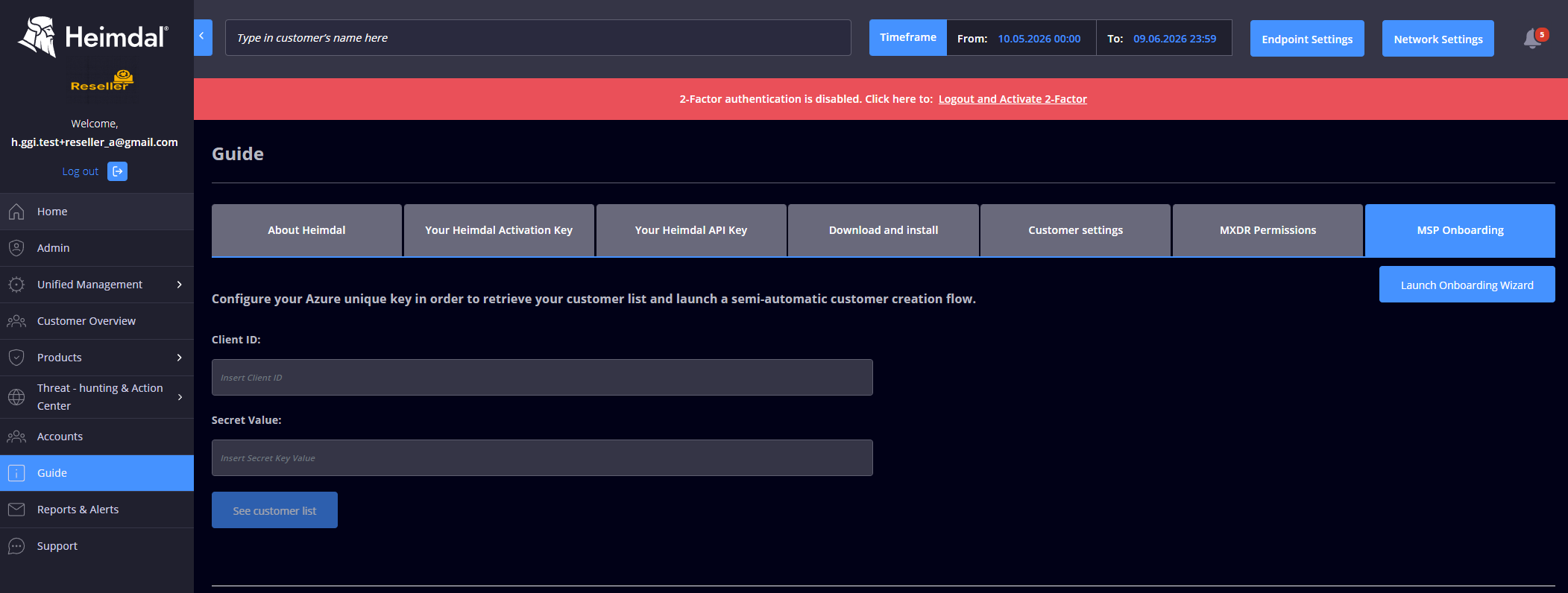Image resolution: width=1568 pixels, height=593 pixels.
Task: Click the Reseller badge icon
Action: click(102, 80)
